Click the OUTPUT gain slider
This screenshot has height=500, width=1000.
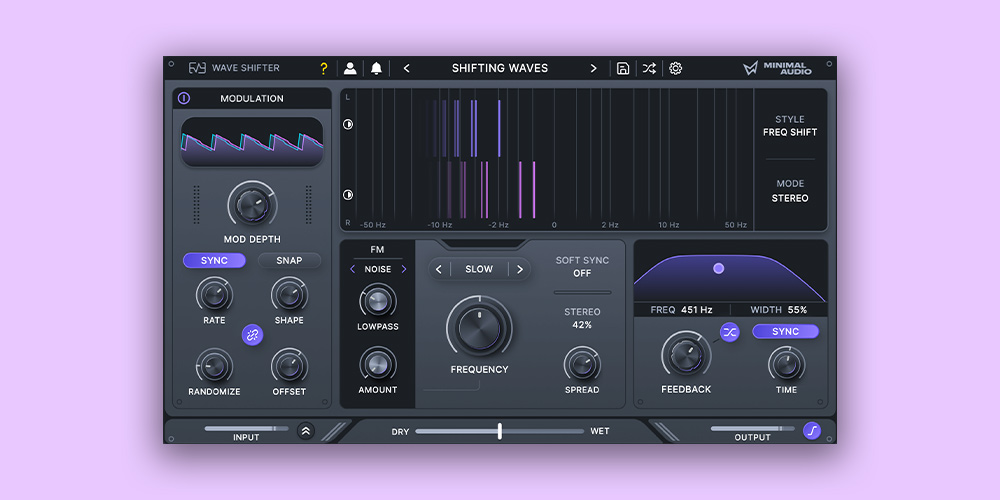click(x=753, y=429)
